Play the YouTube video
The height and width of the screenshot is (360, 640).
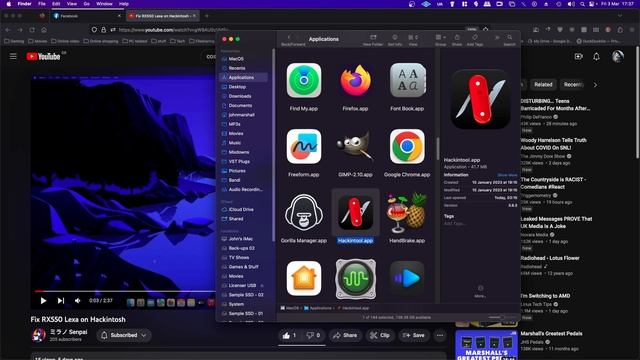(43, 301)
